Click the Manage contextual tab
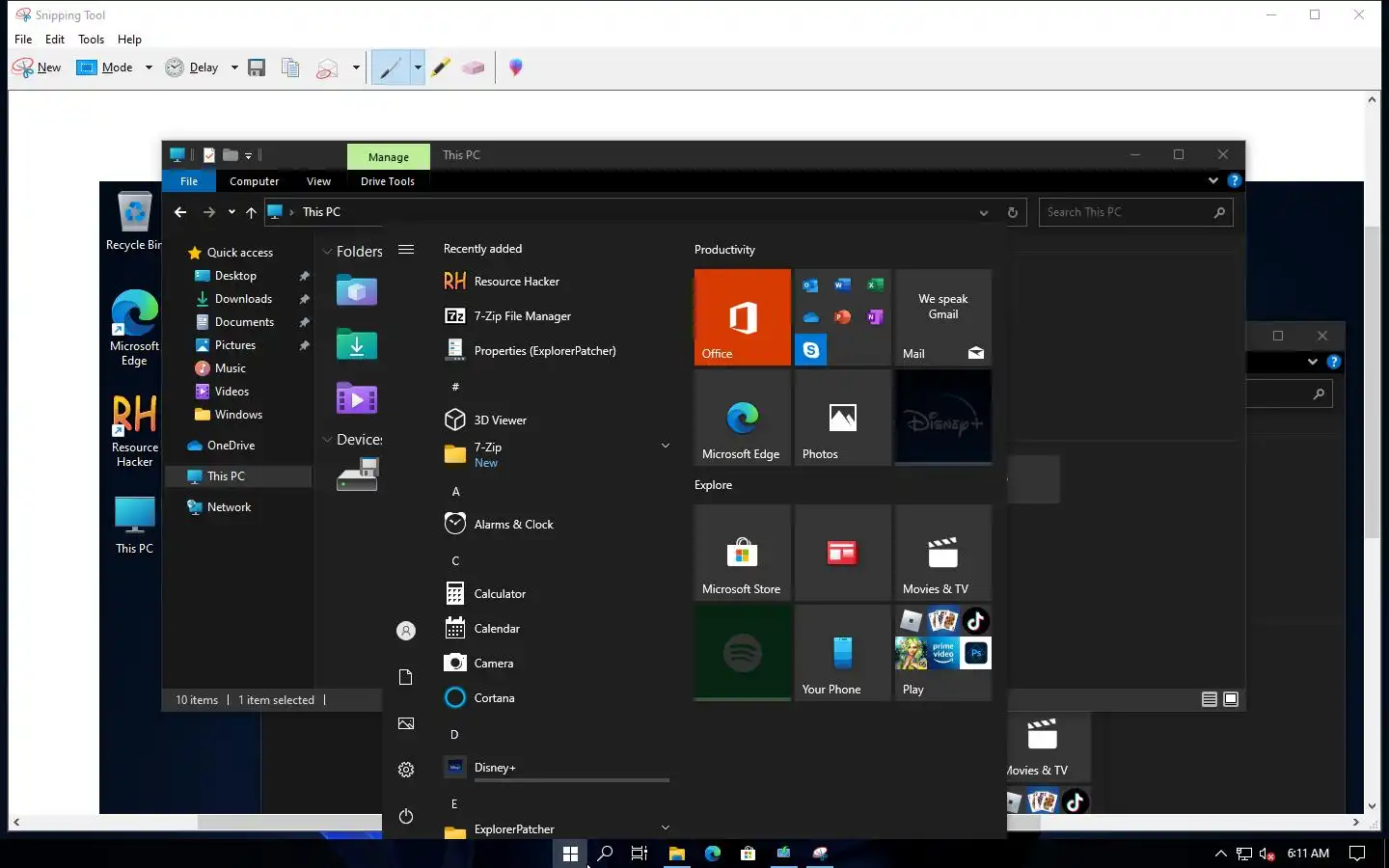Image resolution: width=1389 pixels, height=868 pixels. (389, 156)
